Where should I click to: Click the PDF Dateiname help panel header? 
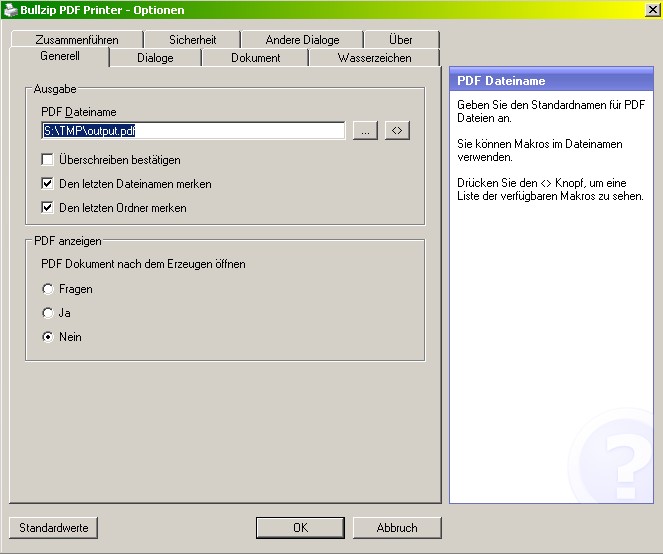[551, 81]
